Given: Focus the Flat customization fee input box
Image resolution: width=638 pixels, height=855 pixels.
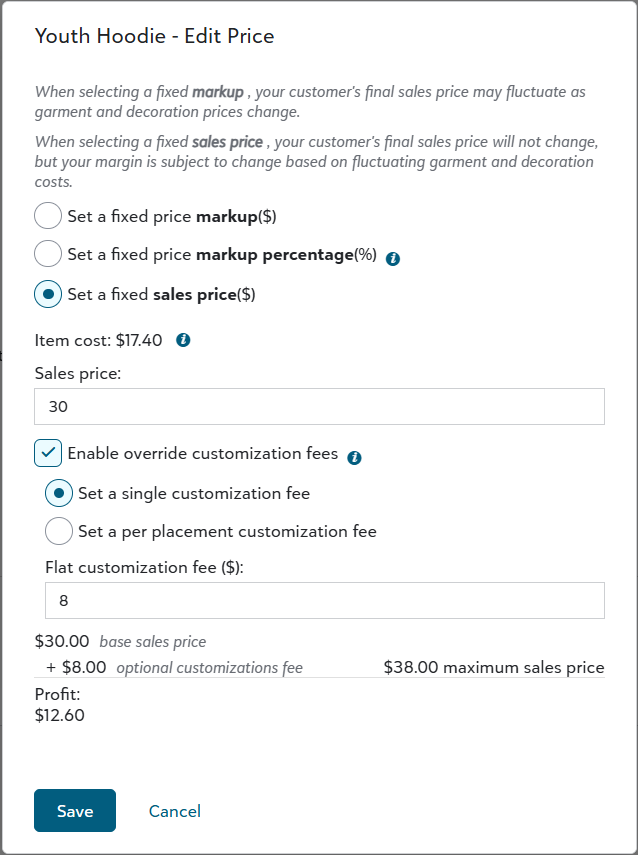Looking at the screenshot, I should [324, 601].
